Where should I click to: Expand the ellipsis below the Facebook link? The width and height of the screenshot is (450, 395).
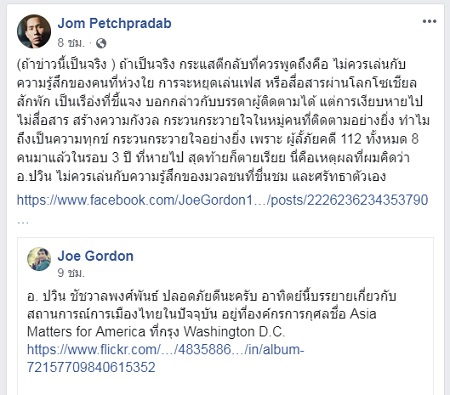point(23,221)
